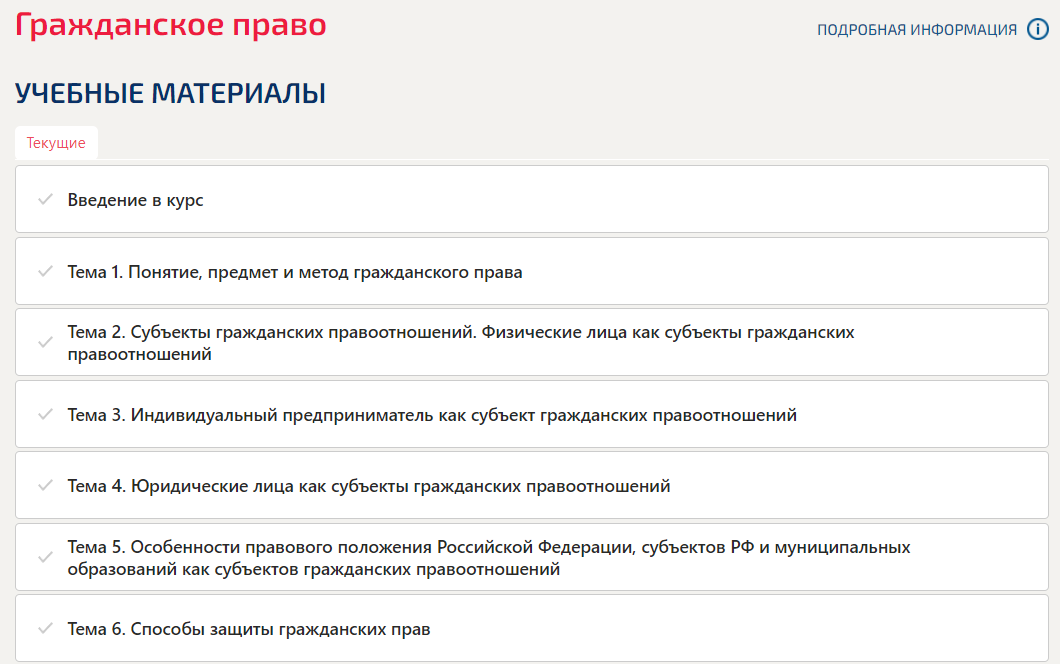Screen dimensions: 1060x664
Task: Open Тема 5 Особенности правового положения
Action: 489,547
